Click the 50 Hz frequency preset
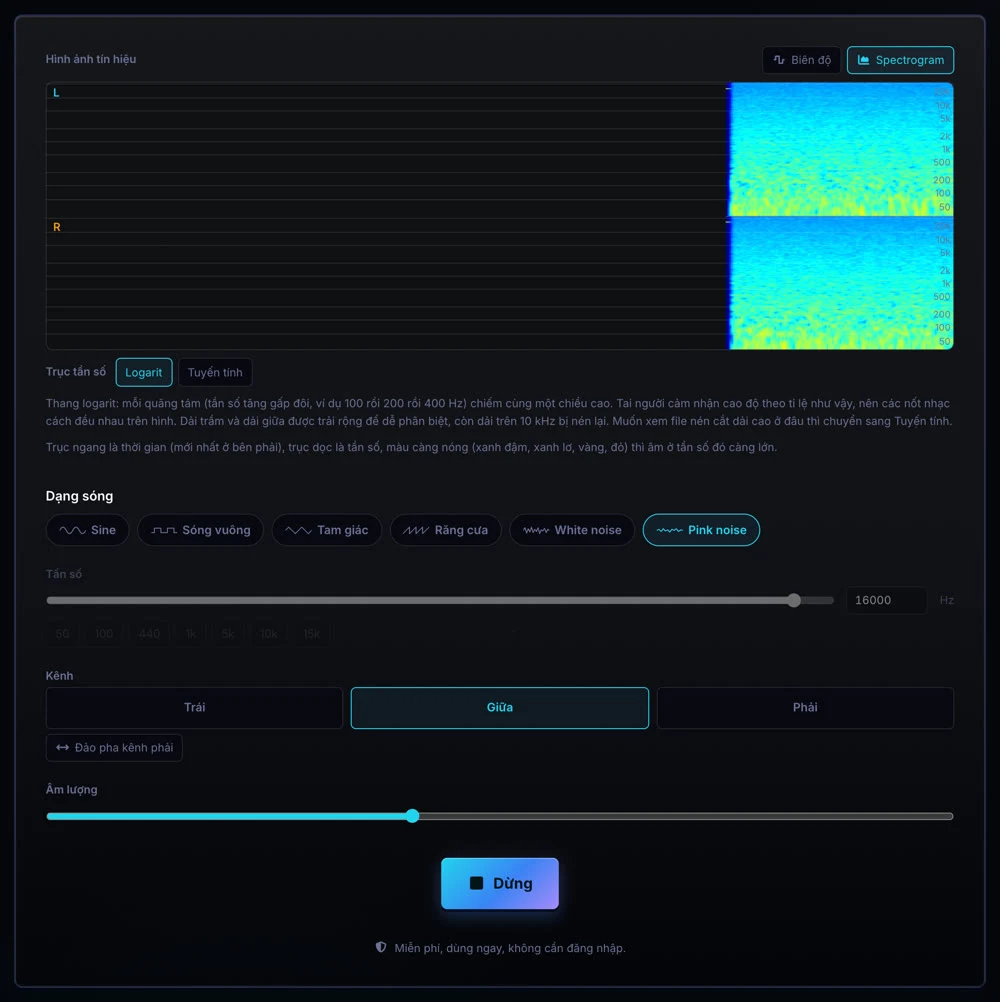The image size is (1000, 1002). click(63, 634)
